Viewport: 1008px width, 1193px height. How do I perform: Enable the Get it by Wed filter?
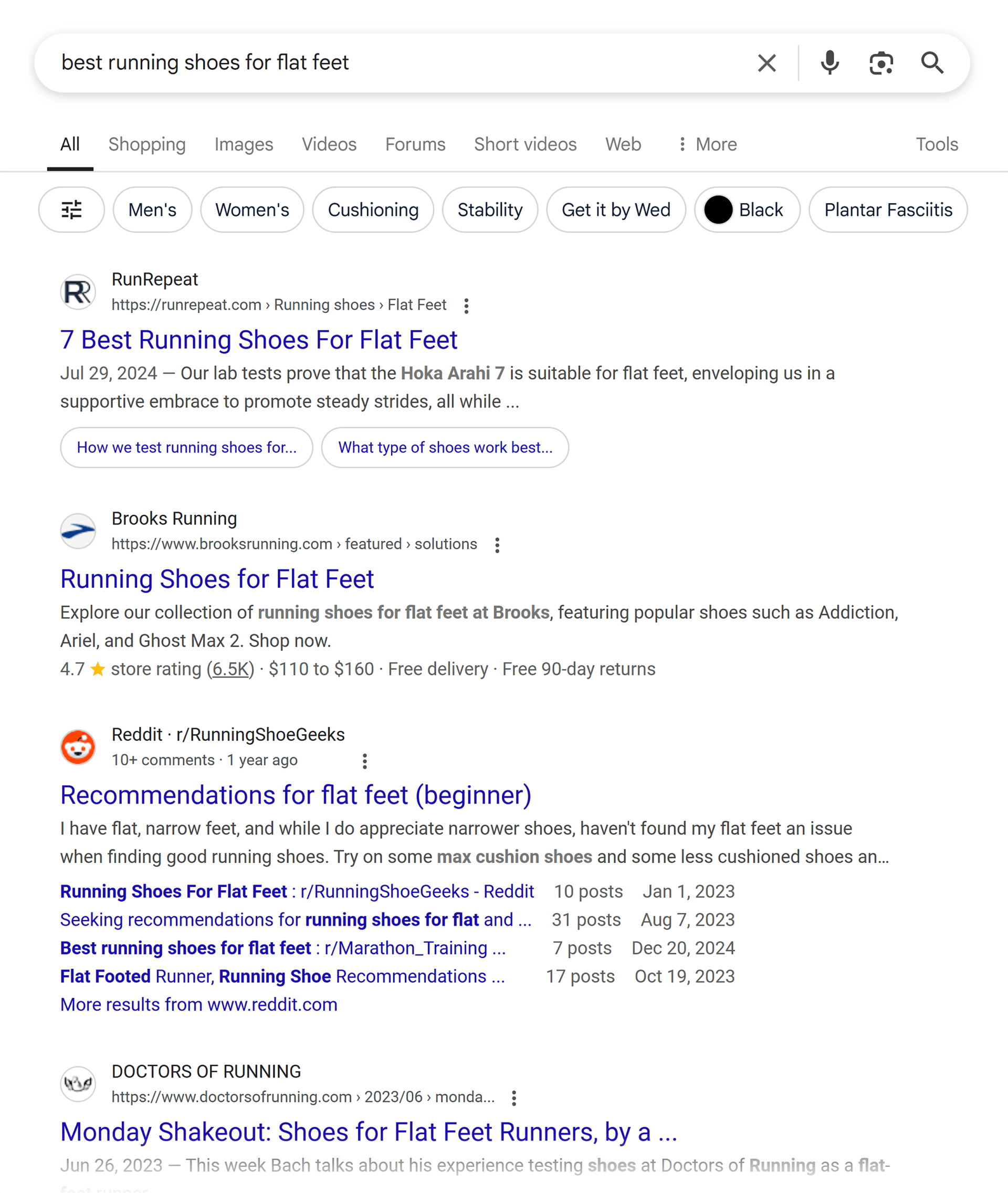(x=615, y=210)
